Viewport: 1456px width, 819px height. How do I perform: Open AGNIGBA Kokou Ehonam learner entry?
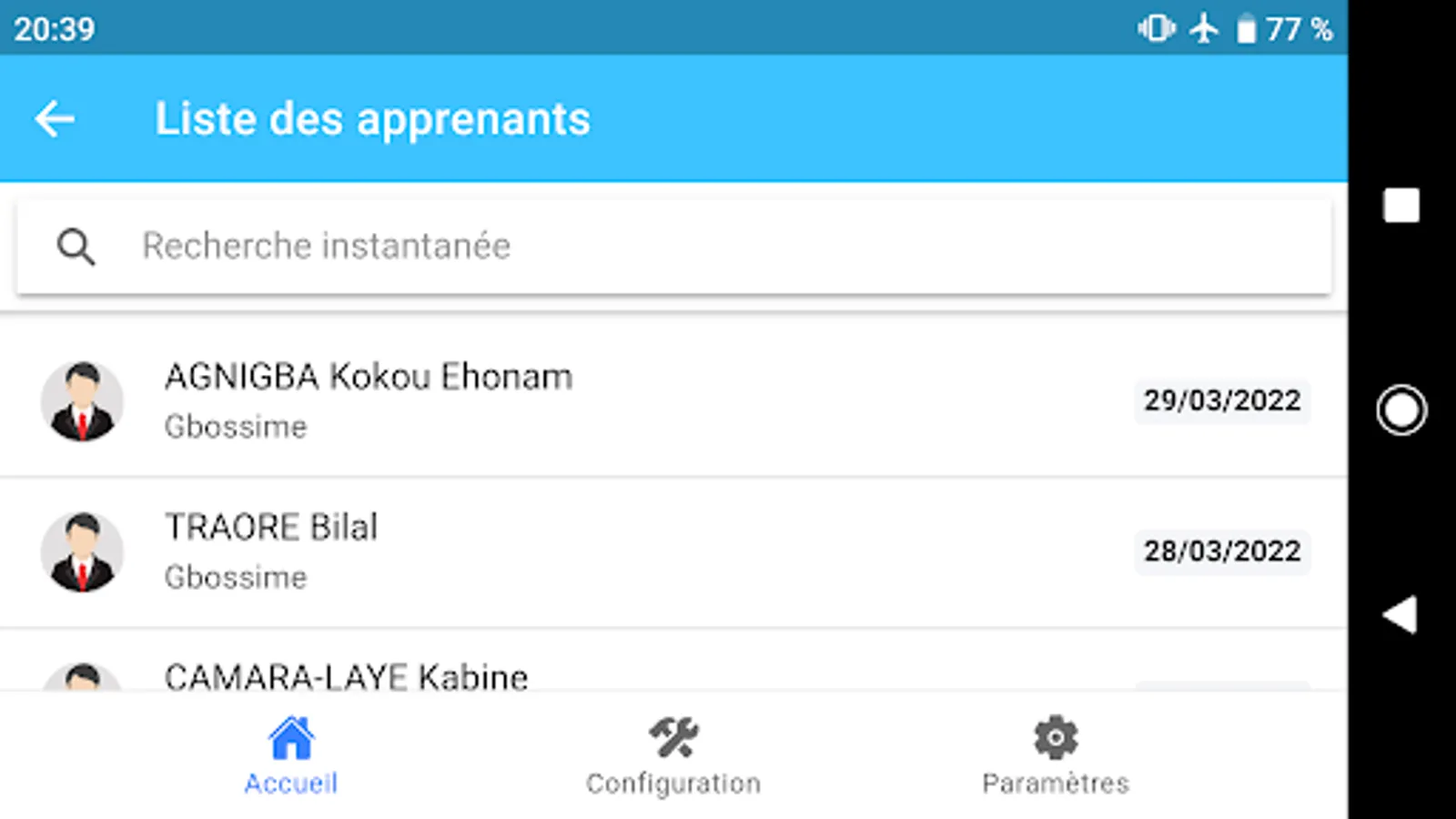pyautogui.click(x=369, y=378)
